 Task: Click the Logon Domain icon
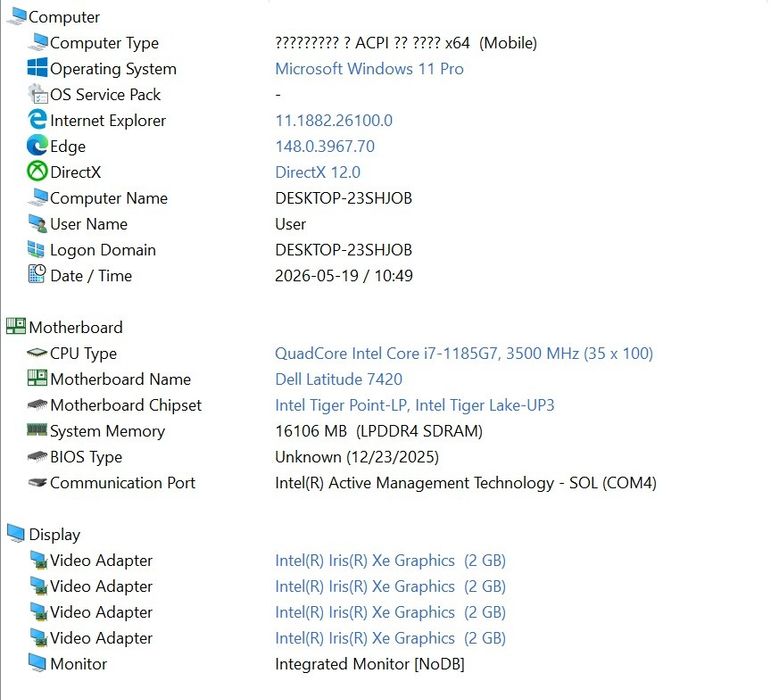tap(36, 249)
